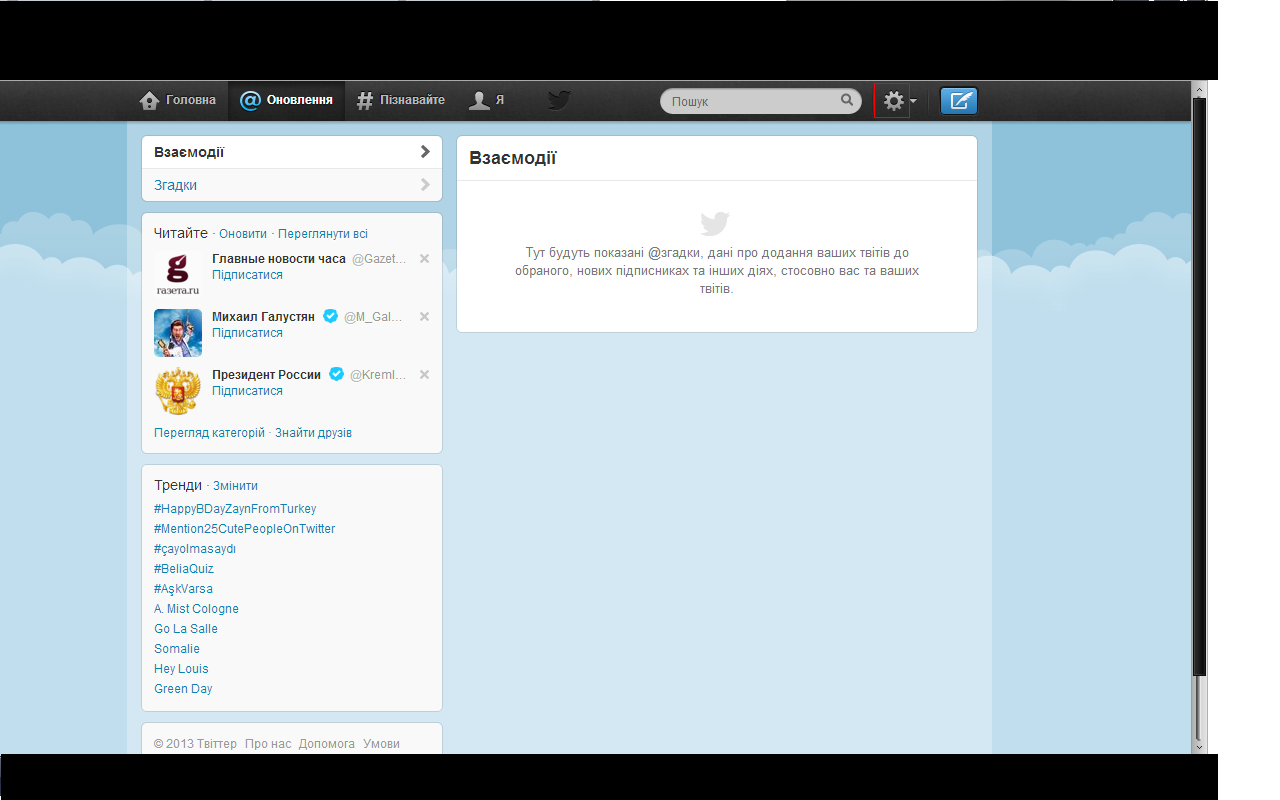Click the Twitter bird logo in navigation bar
Screen dimensions: 1280x800
point(559,100)
